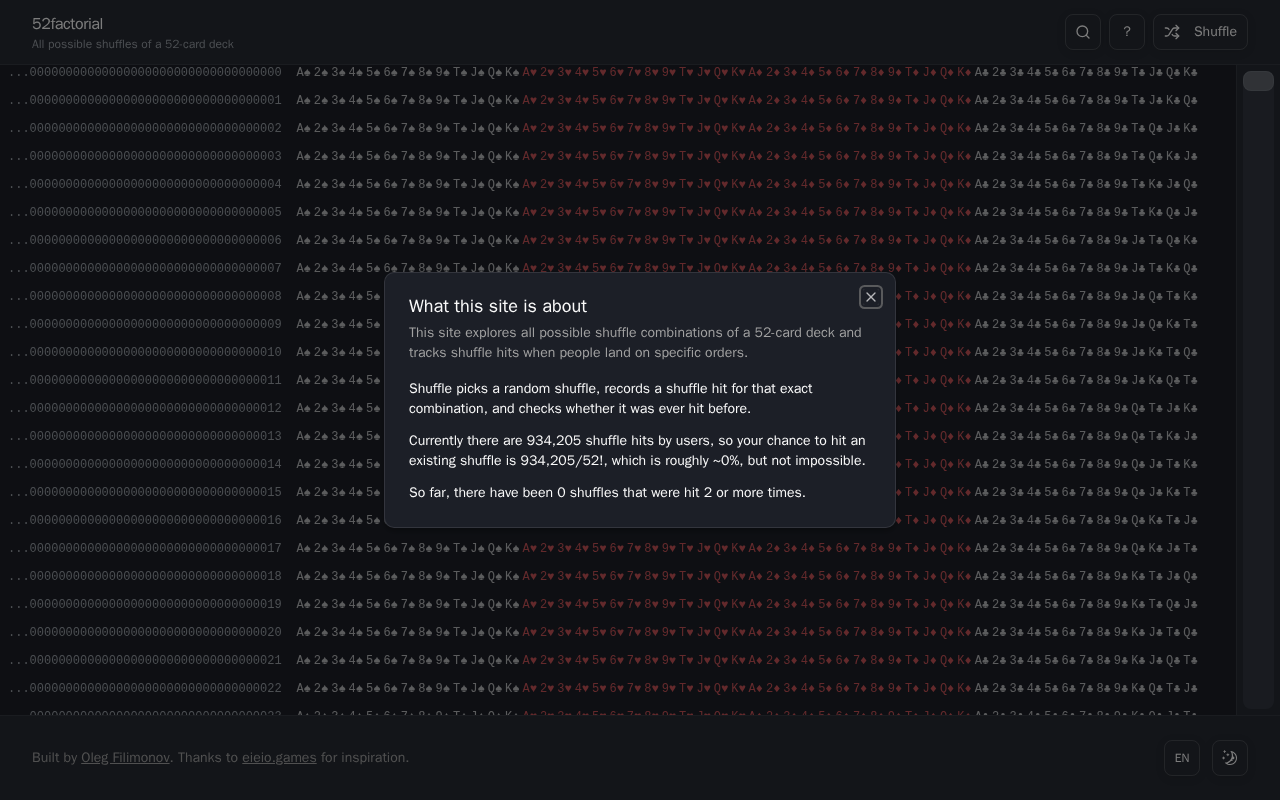
Task: Click the Shuffle button
Action: [x=1200, y=32]
